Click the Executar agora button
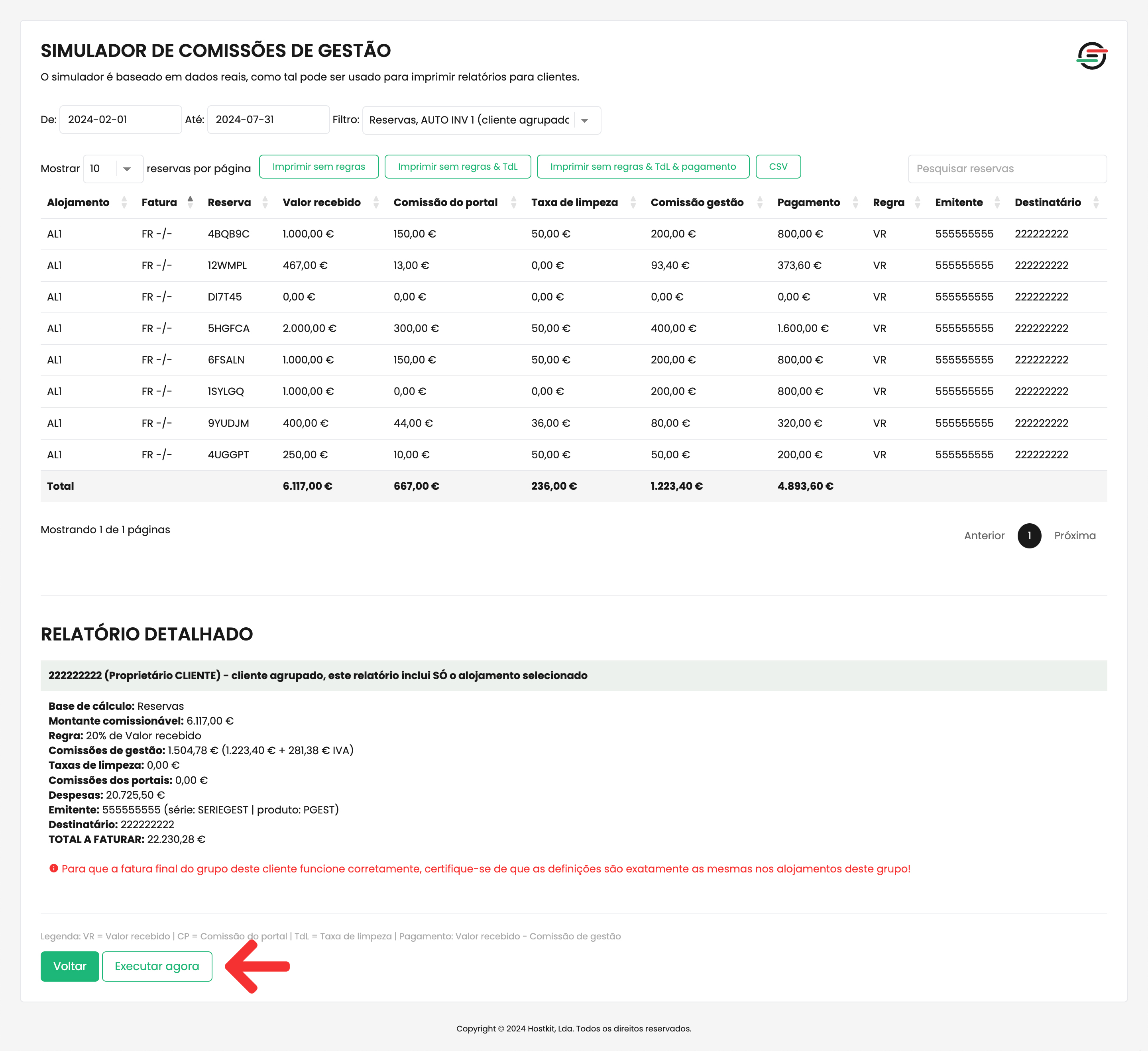The height and width of the screenshot is (1051, 1148). click(157, 966)
